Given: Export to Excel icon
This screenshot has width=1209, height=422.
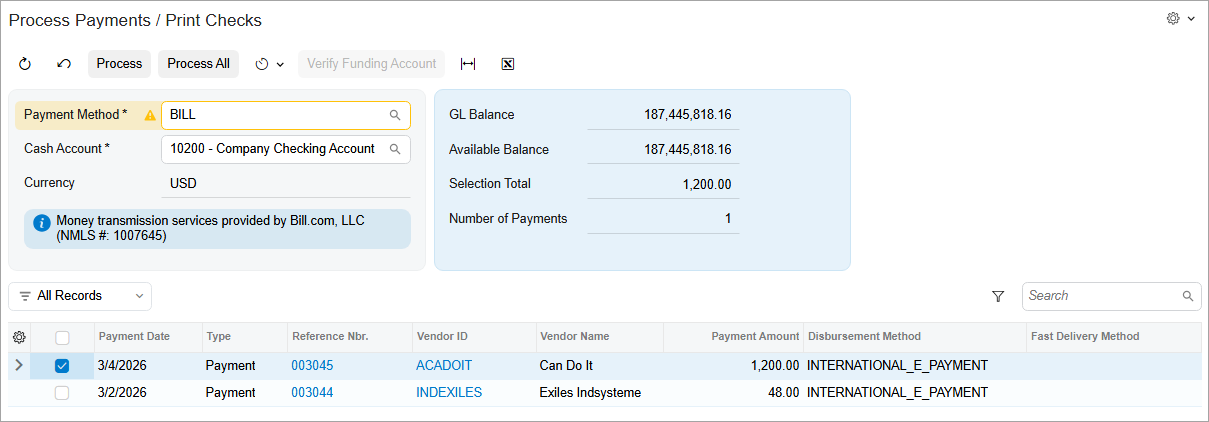Looking at the screenshot, I should (x=507, y=64).
